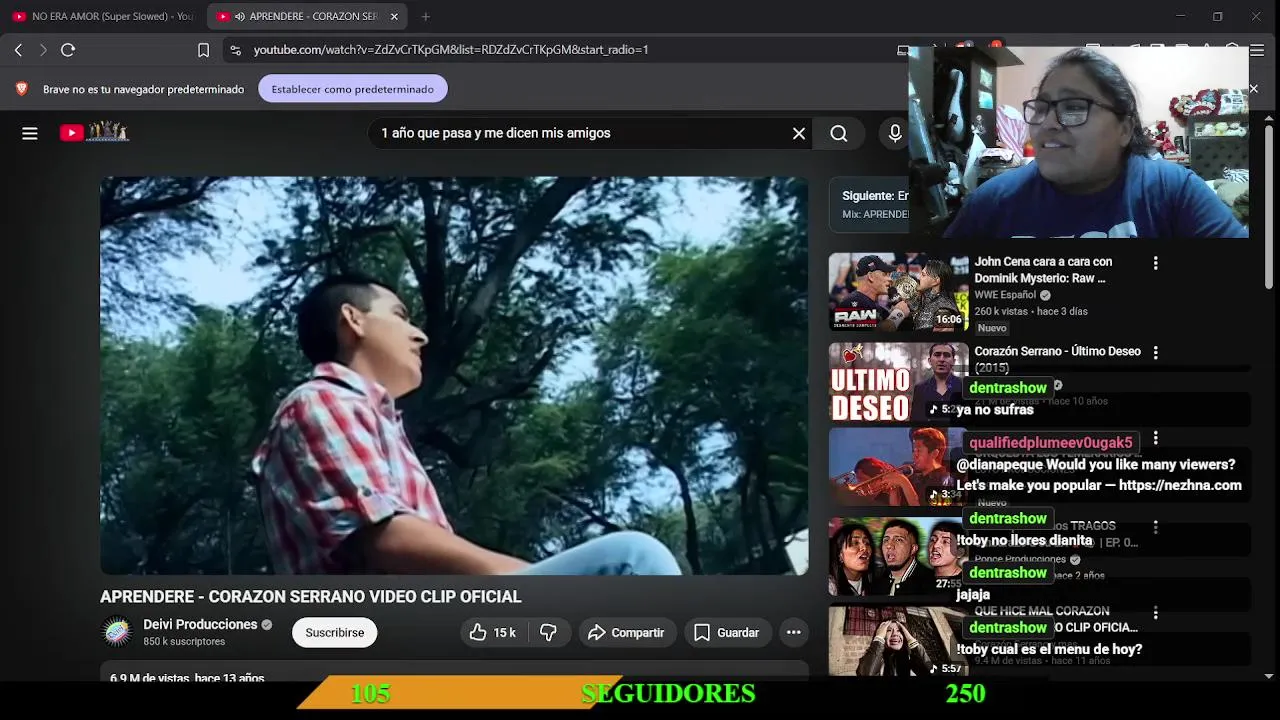
Task: Click verified badge beside Deivi Producciones
Action: pos(267,625)
